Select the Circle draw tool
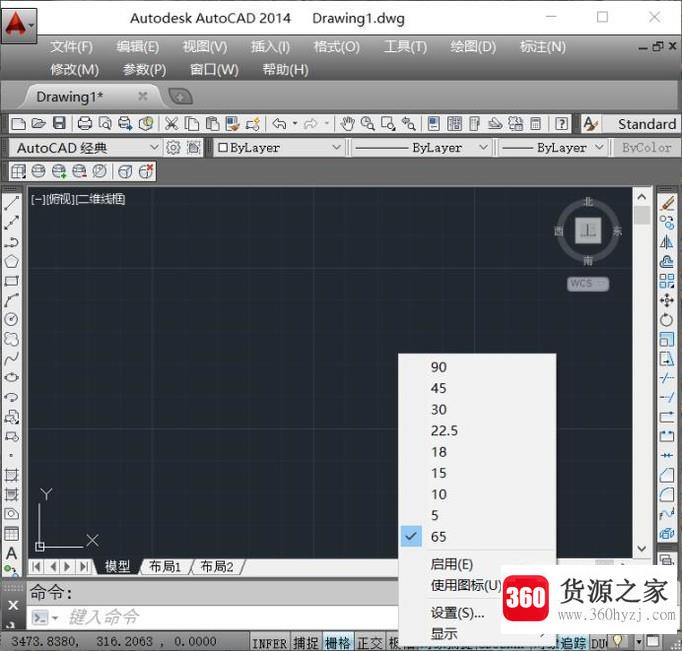 click(x=12, y=319)
